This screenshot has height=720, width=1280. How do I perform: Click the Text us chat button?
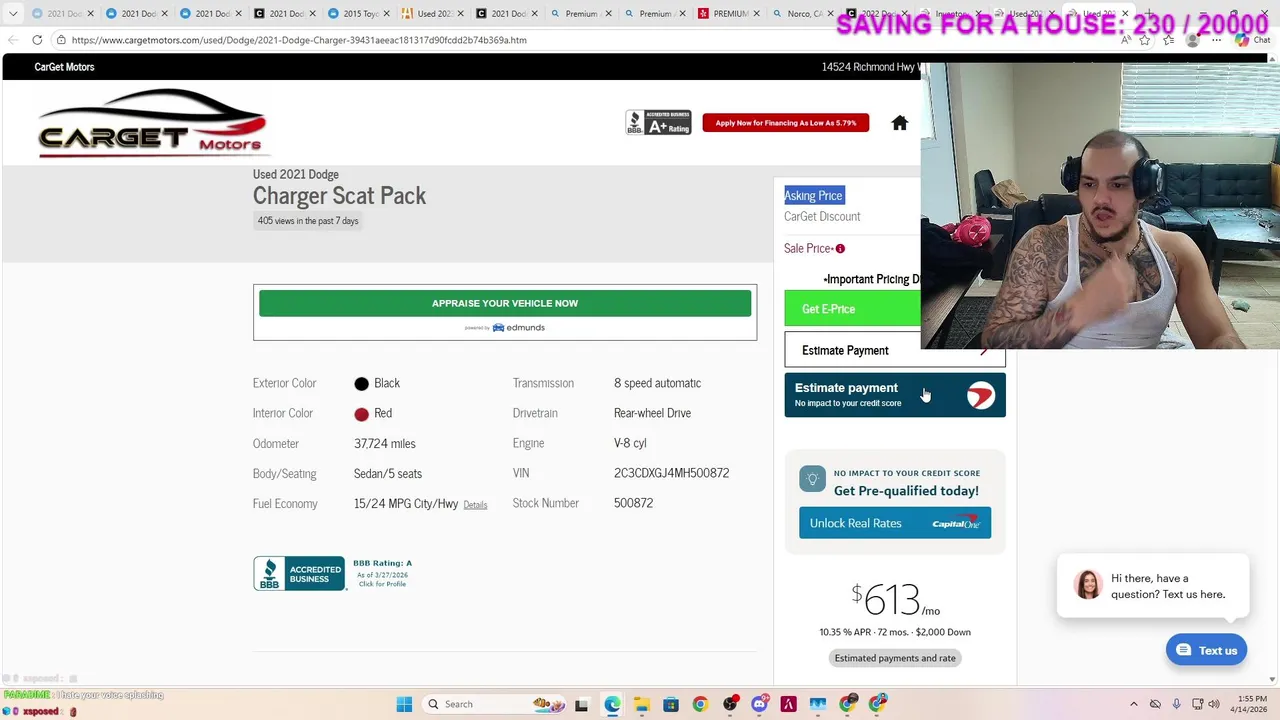click(1206, 650)
